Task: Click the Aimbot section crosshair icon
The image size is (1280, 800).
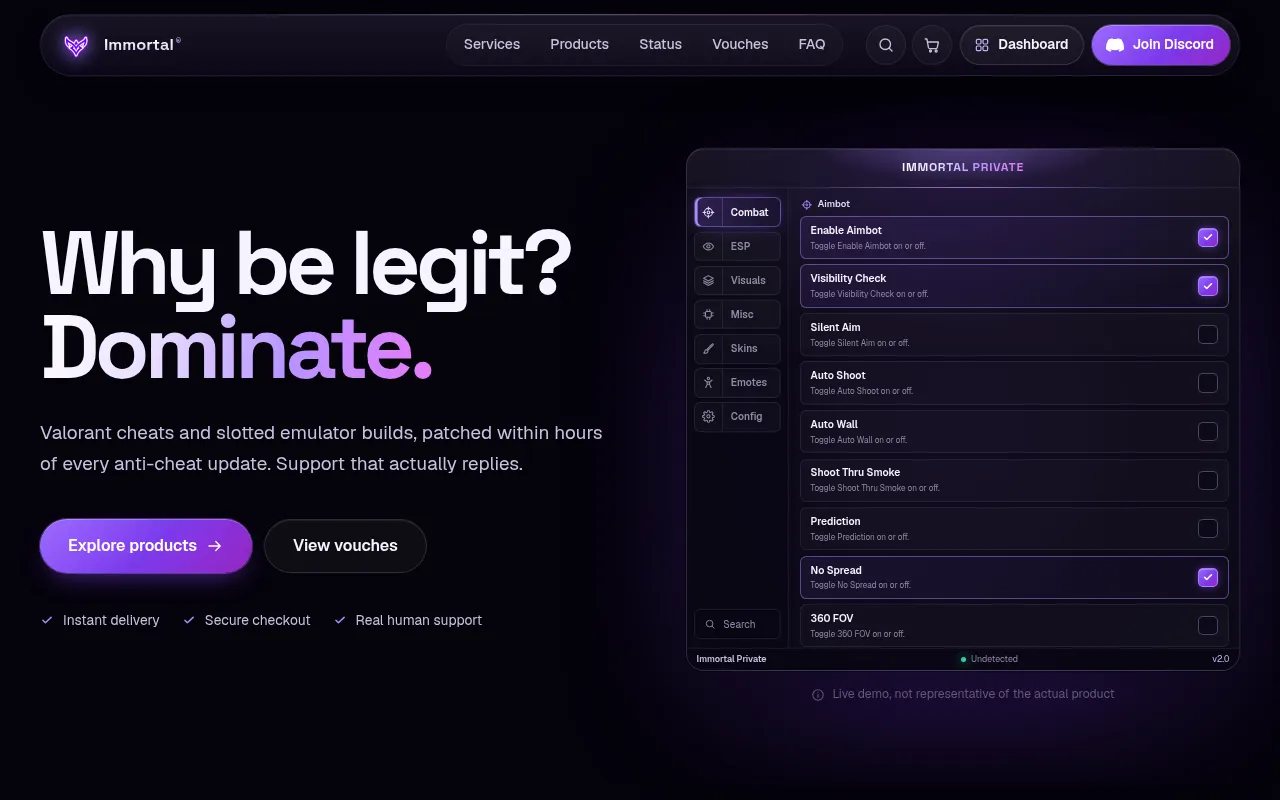Action: pos(807,204)
